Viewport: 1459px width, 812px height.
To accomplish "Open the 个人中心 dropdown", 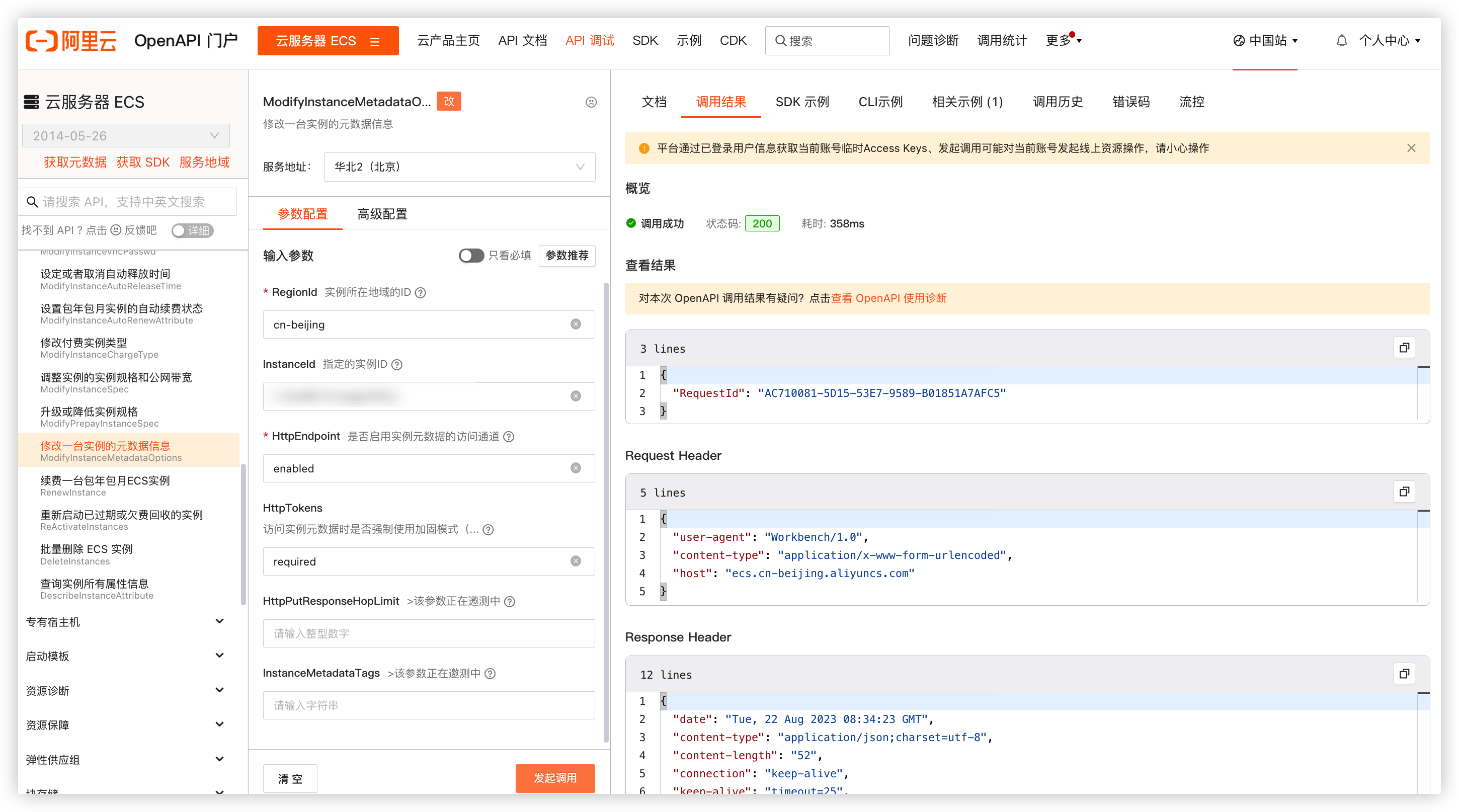I will point(1390,41).
